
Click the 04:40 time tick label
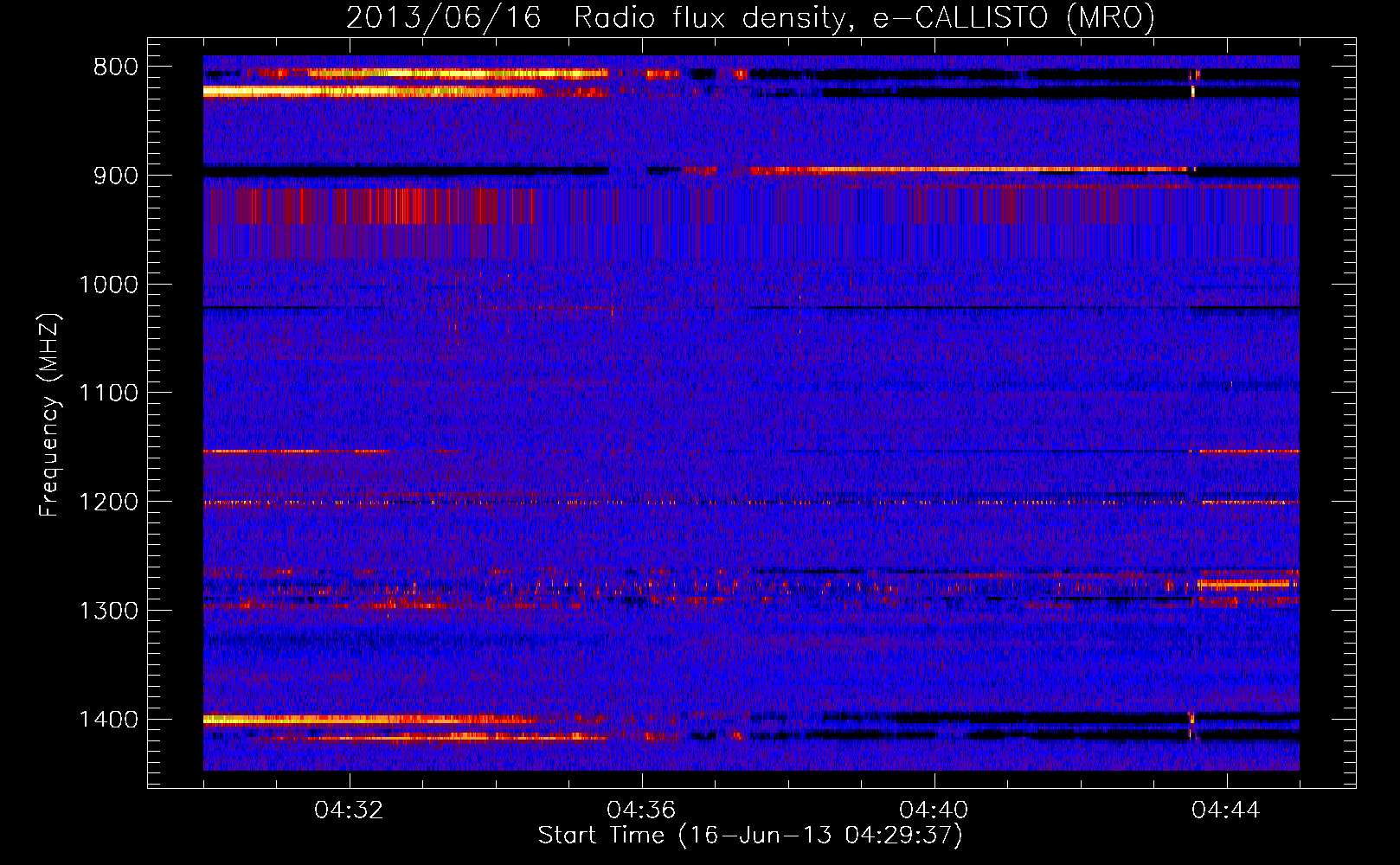tap(934, 811)
